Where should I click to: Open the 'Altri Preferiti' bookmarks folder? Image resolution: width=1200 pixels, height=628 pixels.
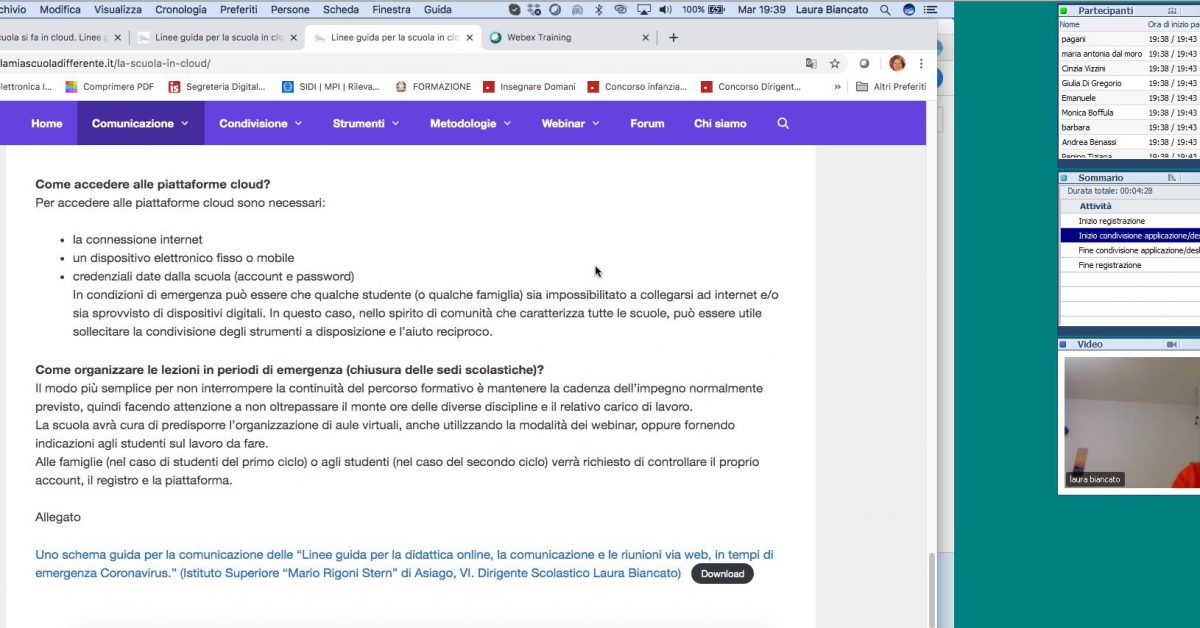pyautogui.click(x=889, y=87)
